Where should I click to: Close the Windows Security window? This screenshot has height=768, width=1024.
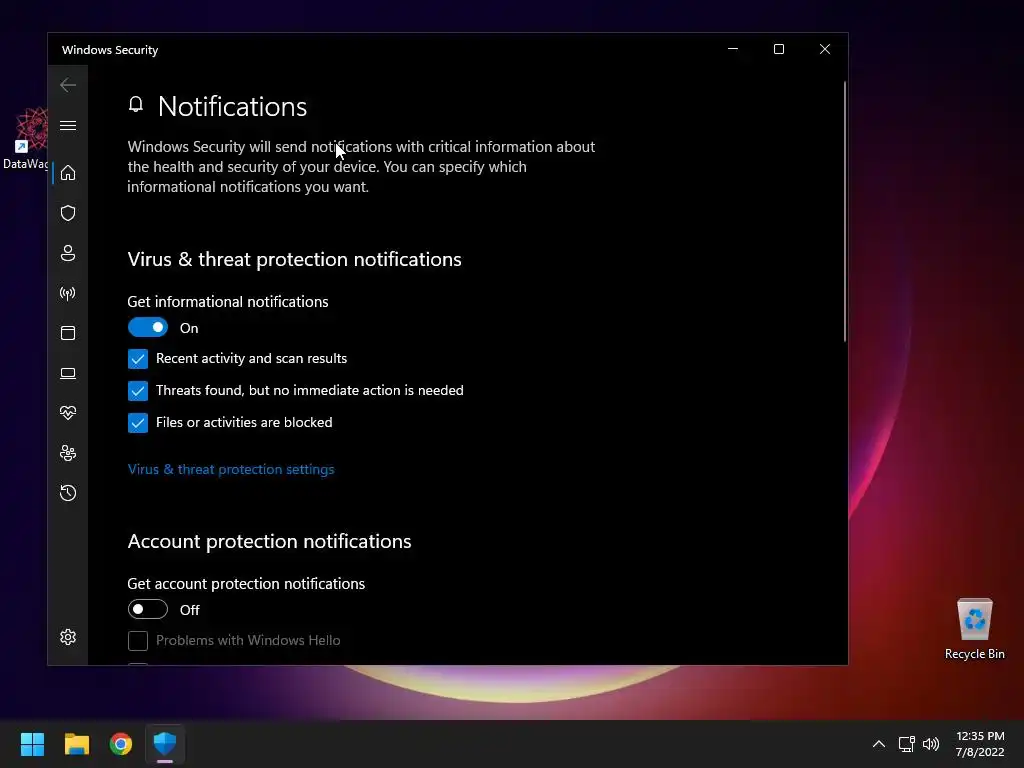coord(825,49)
